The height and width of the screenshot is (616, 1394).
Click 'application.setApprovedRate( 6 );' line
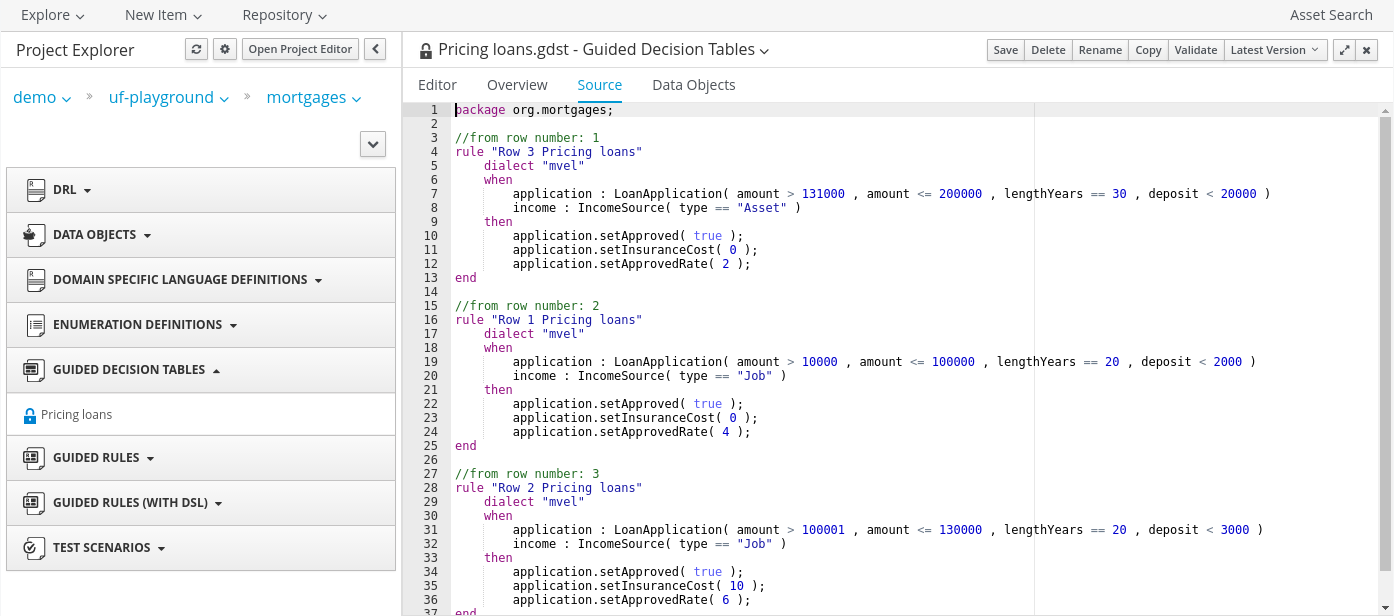pyautogui.click(x=631, y=600)
